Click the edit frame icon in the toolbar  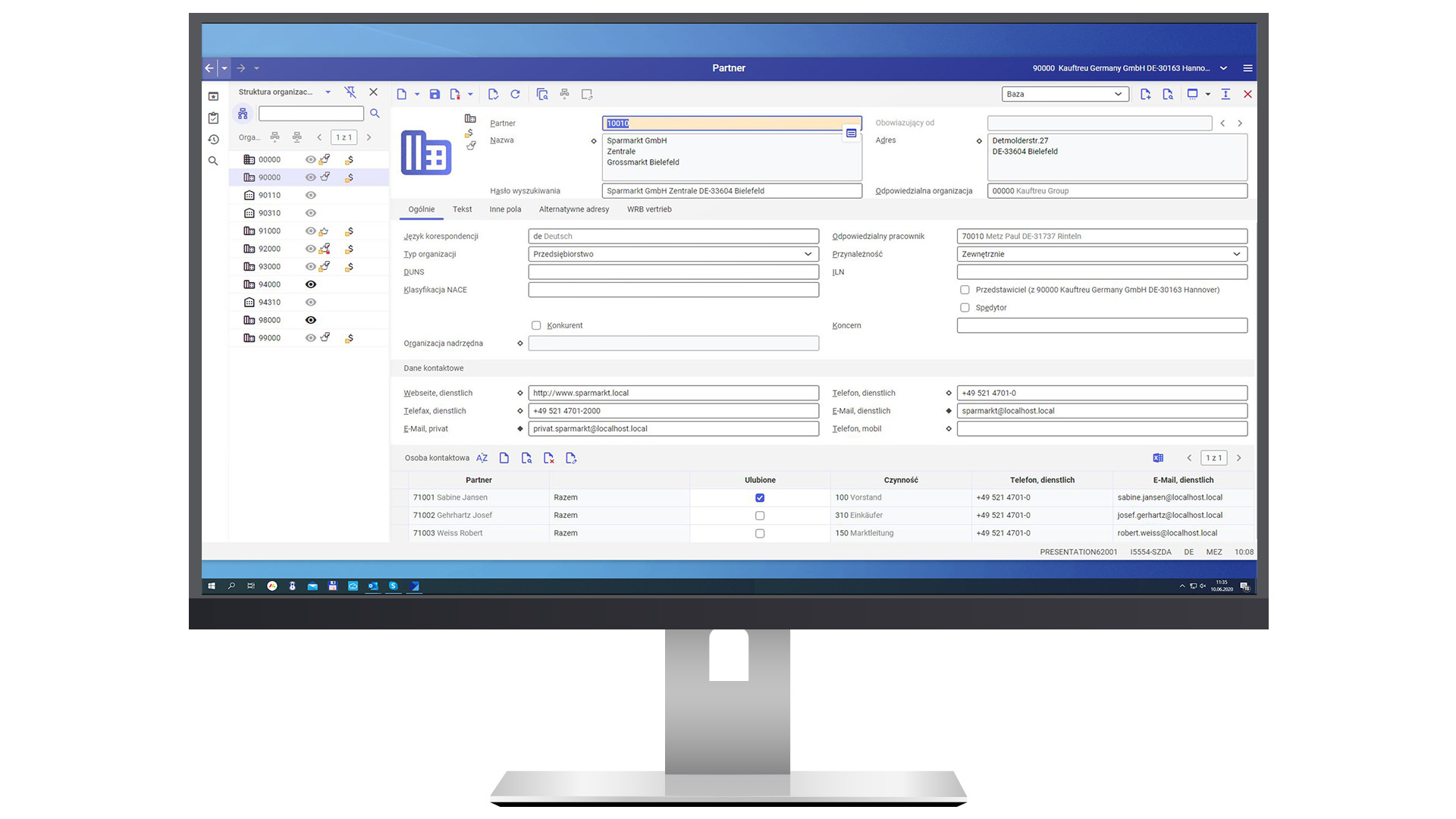587,94
